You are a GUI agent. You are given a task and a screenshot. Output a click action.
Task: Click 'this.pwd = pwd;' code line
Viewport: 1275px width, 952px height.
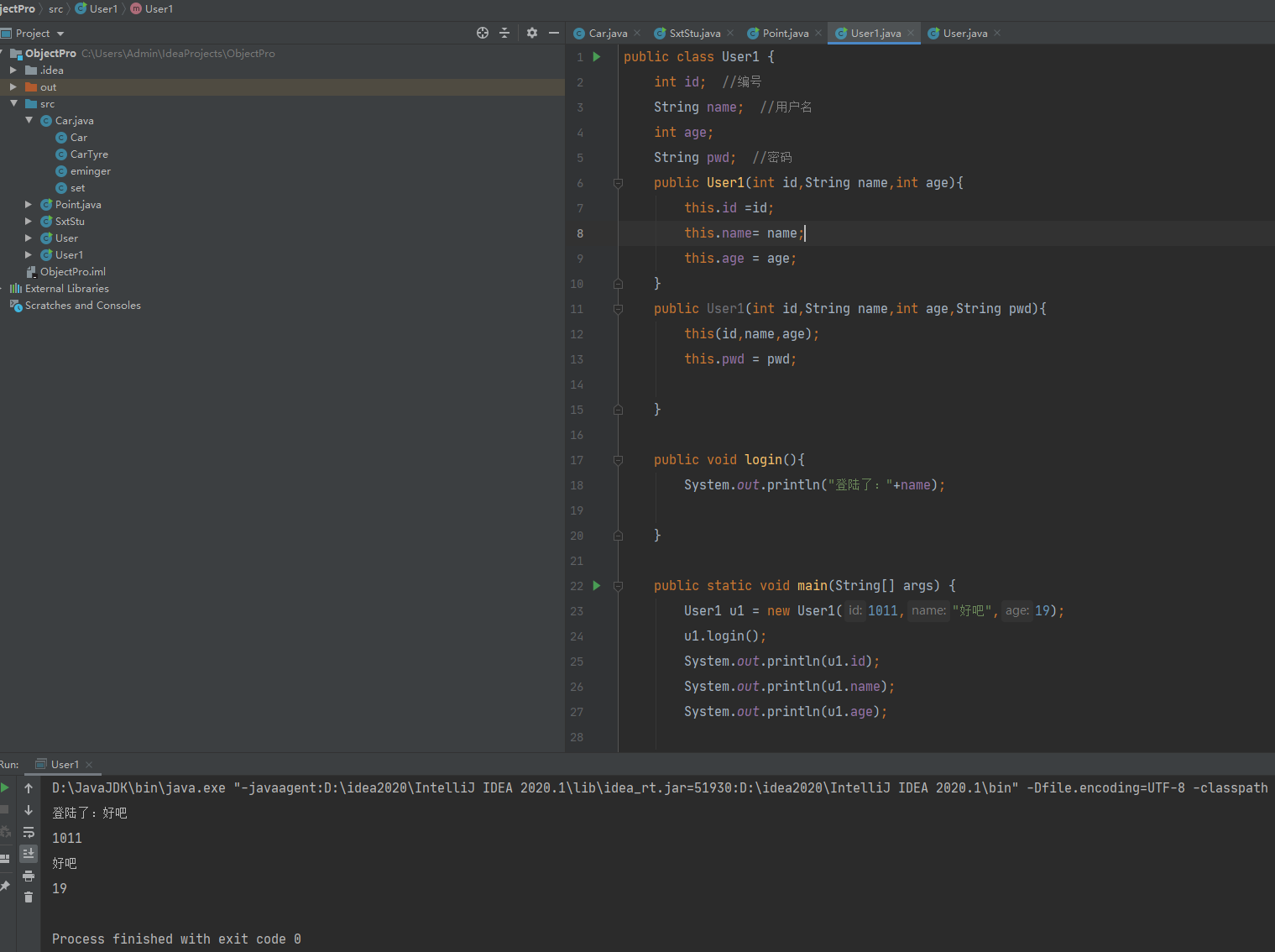pos(740,359)
